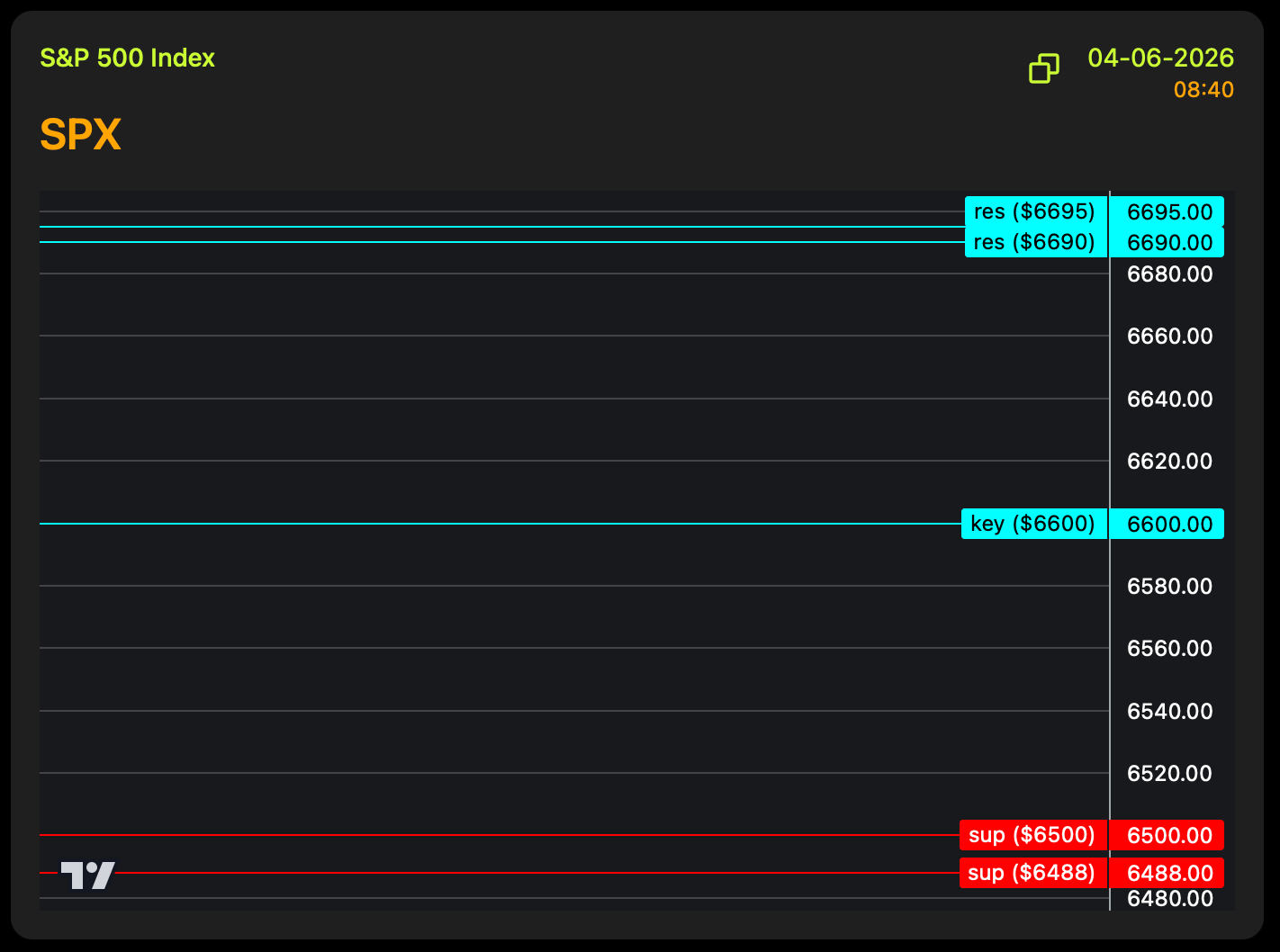The height and width of the screenshot is (952, 1280).
Task: Click the red 6488.00 price tag
Action: click(1168, 874)
